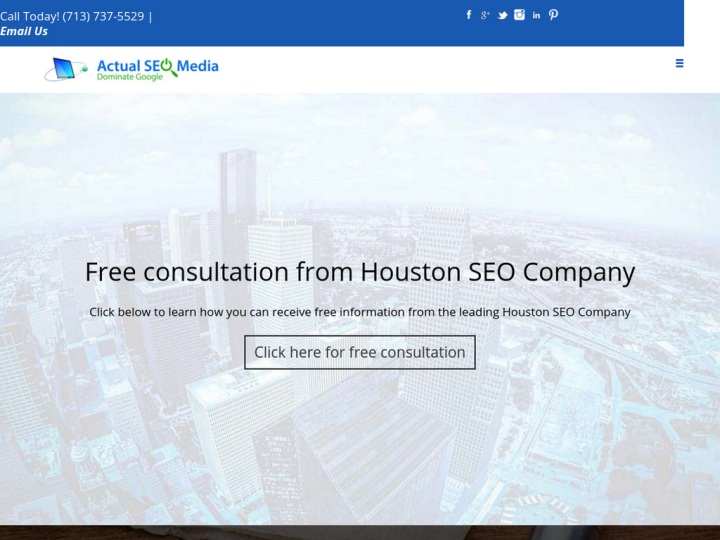Click the dark strip at page bottom
Screen dimensions: 720x540
pyautogui.click(x=360, y=533)
